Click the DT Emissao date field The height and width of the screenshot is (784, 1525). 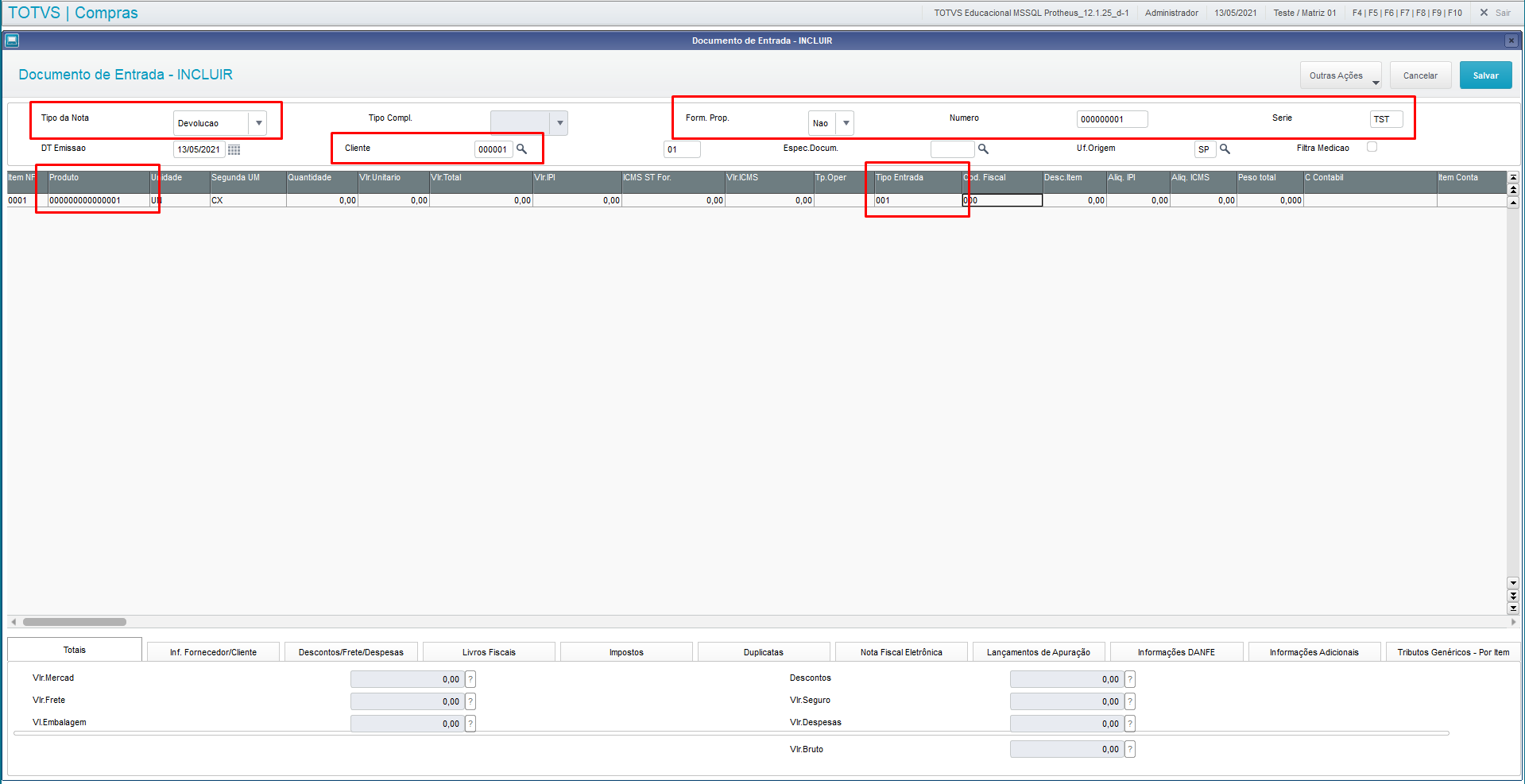tap(199, 149)
